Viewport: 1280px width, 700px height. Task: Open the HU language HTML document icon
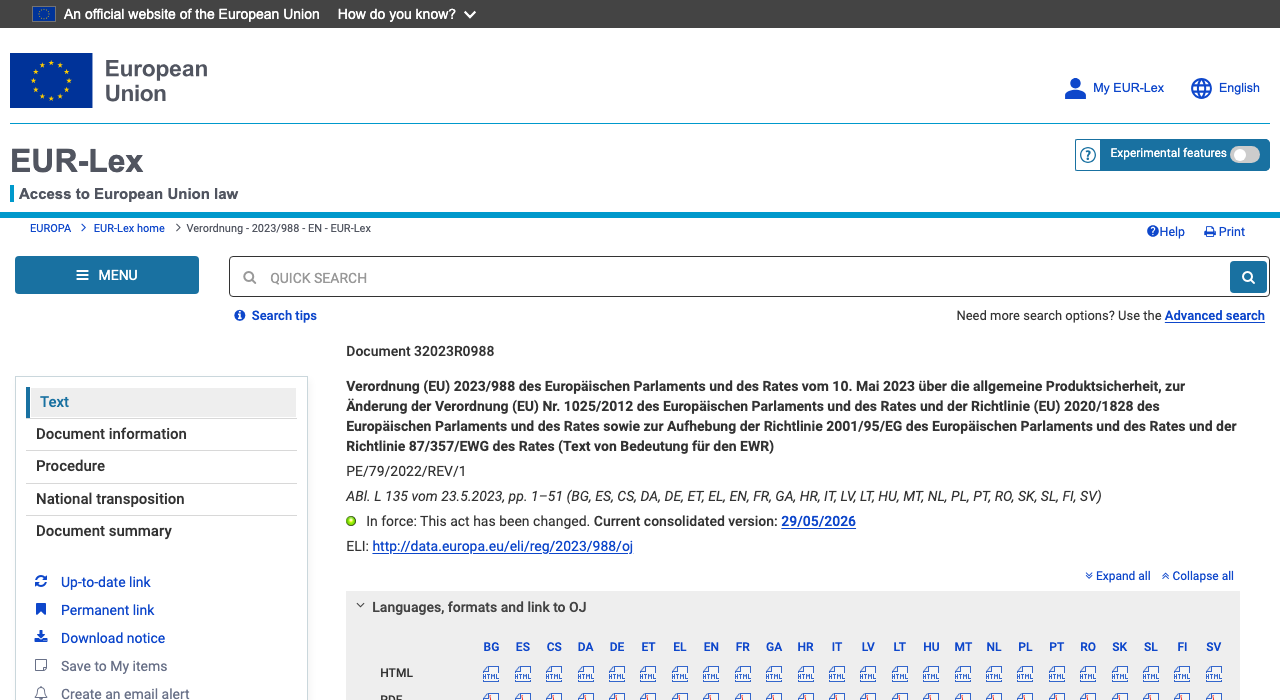[931, 674]
